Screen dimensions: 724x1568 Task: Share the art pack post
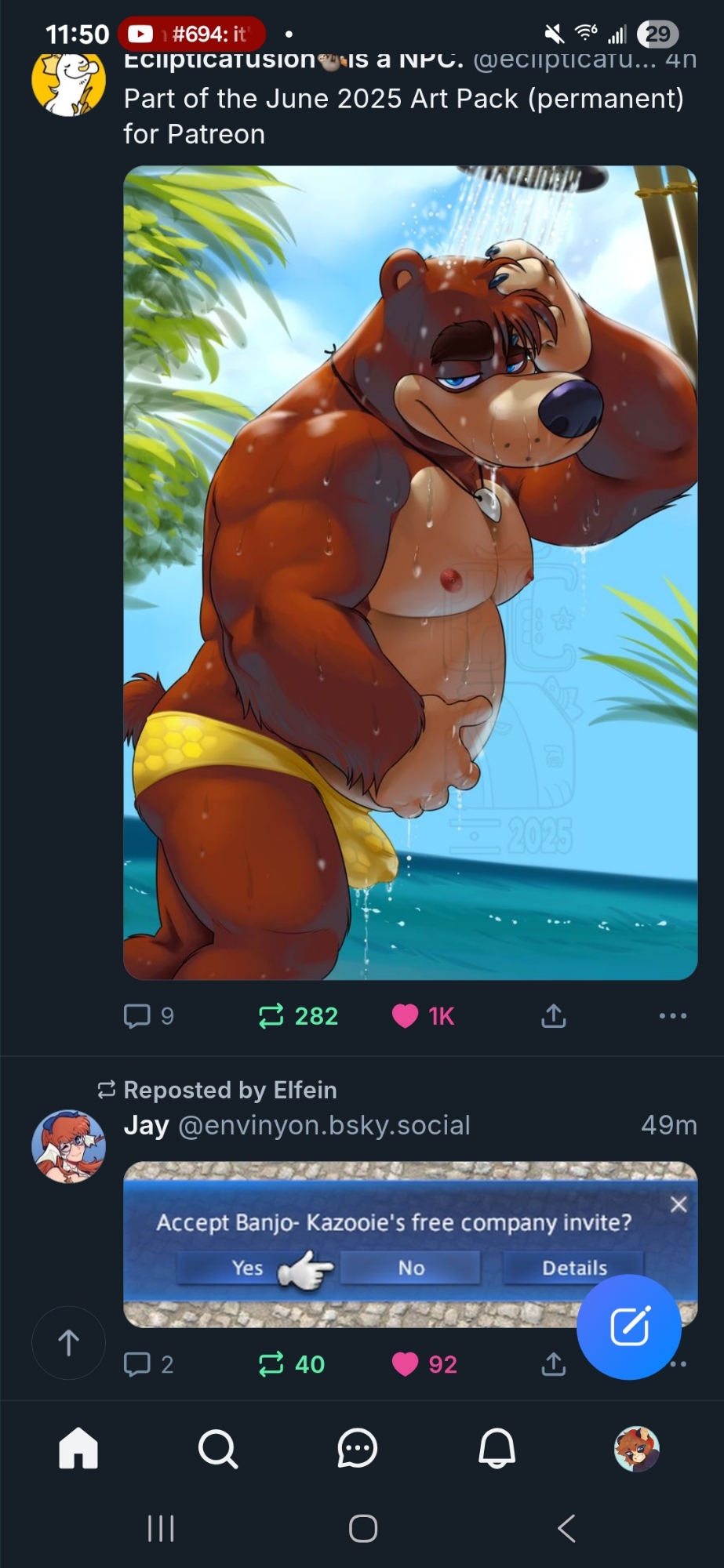tap(553, 1016)
